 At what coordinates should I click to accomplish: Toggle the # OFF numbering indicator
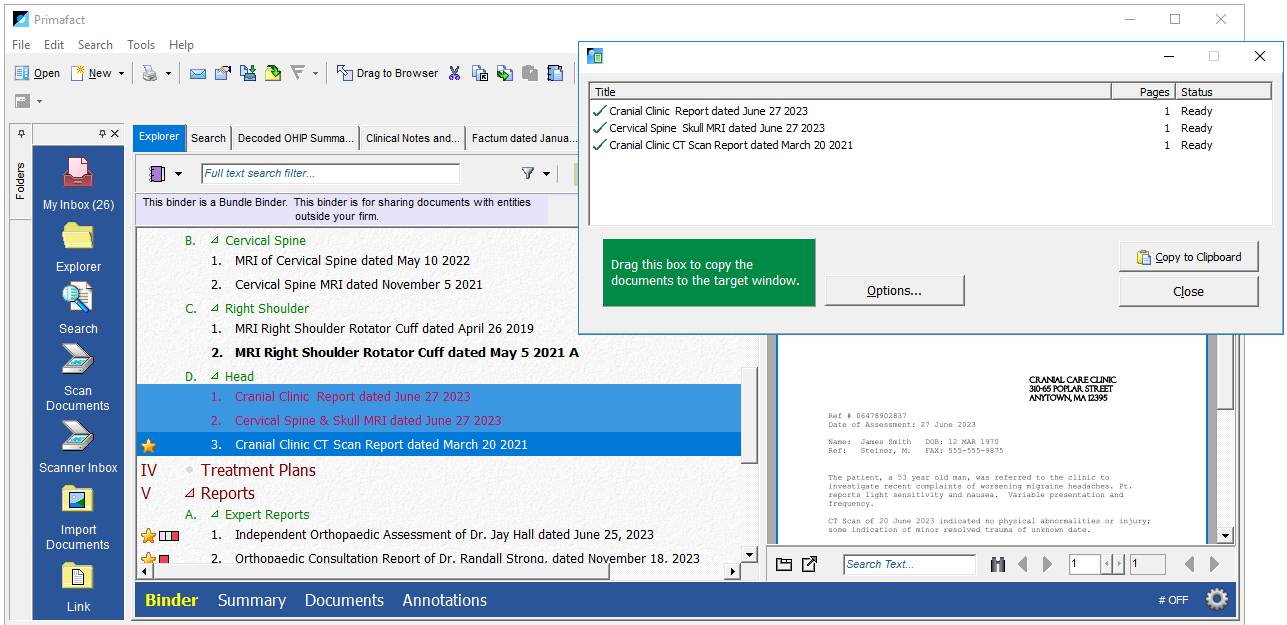coord(1172,600)
